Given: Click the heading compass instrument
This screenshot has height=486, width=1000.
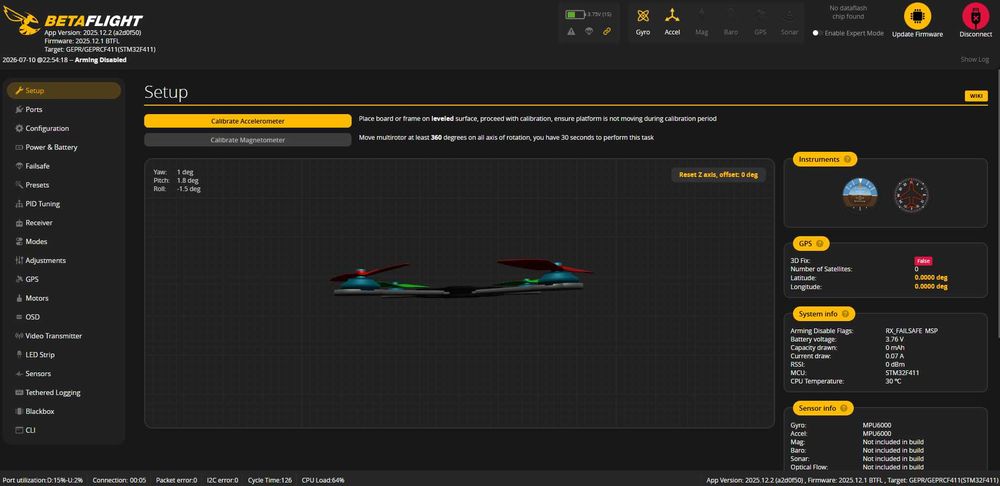Looking at the screenshot, I should pos(911,195).
